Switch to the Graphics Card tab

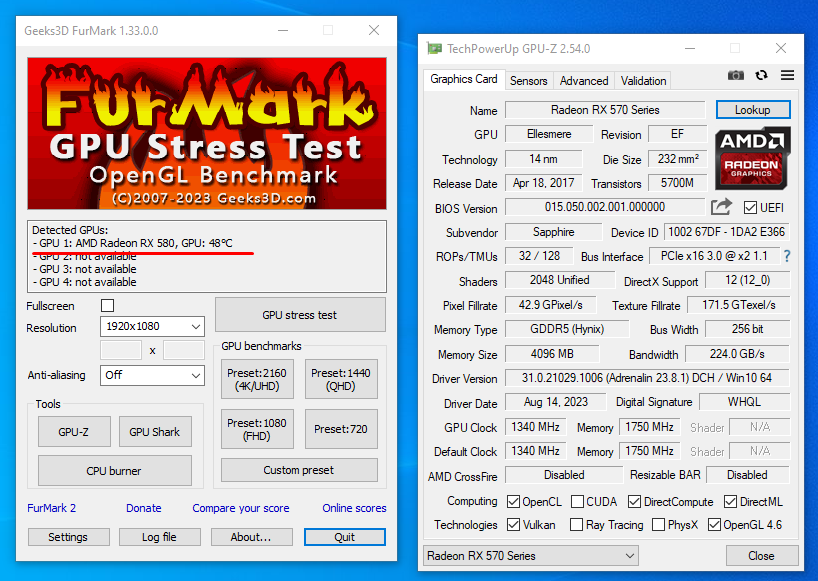(464, 79)
